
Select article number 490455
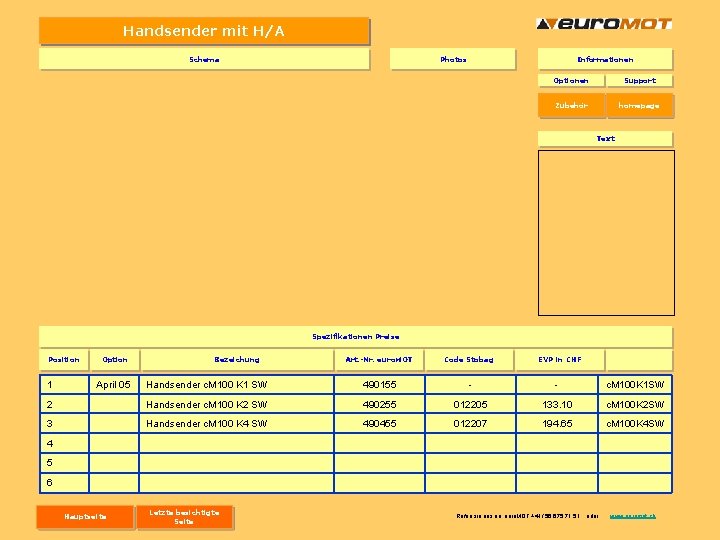pyautogui.click(x=379, y=423)
